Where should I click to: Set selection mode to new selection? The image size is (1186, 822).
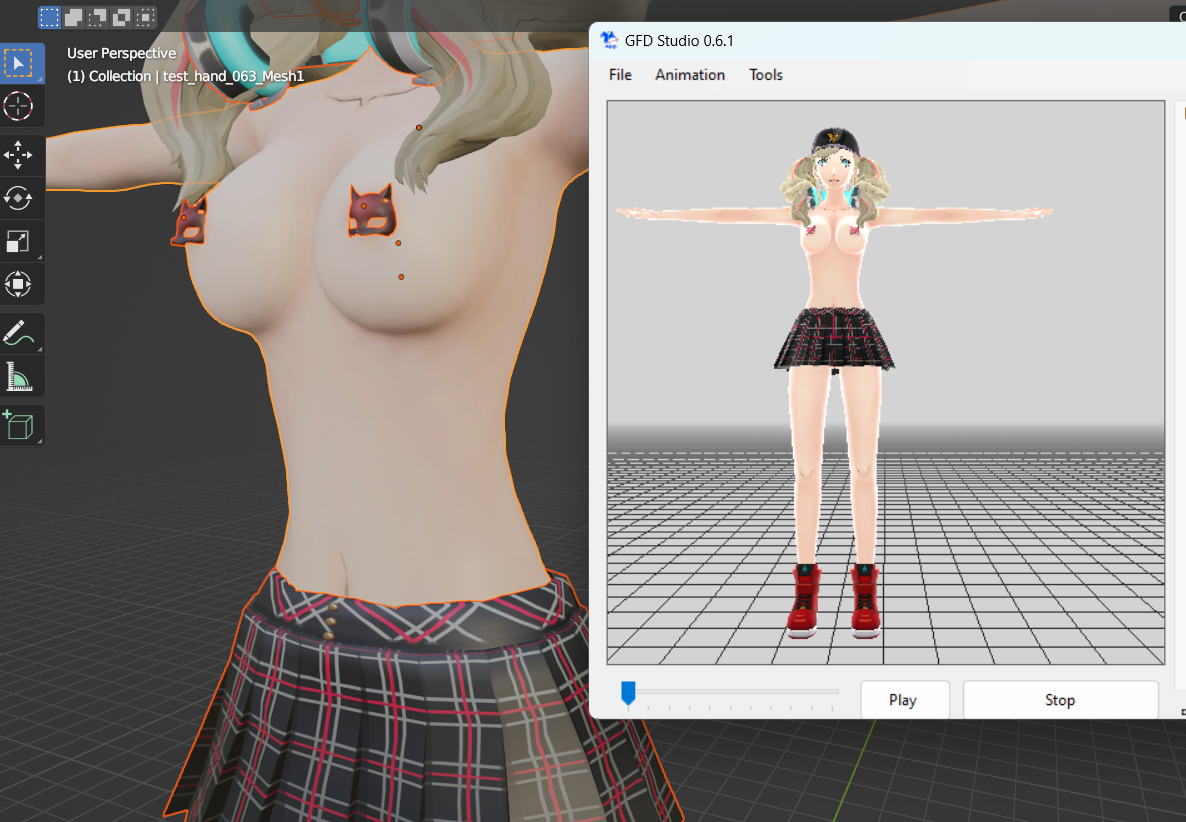pos(49,17)
